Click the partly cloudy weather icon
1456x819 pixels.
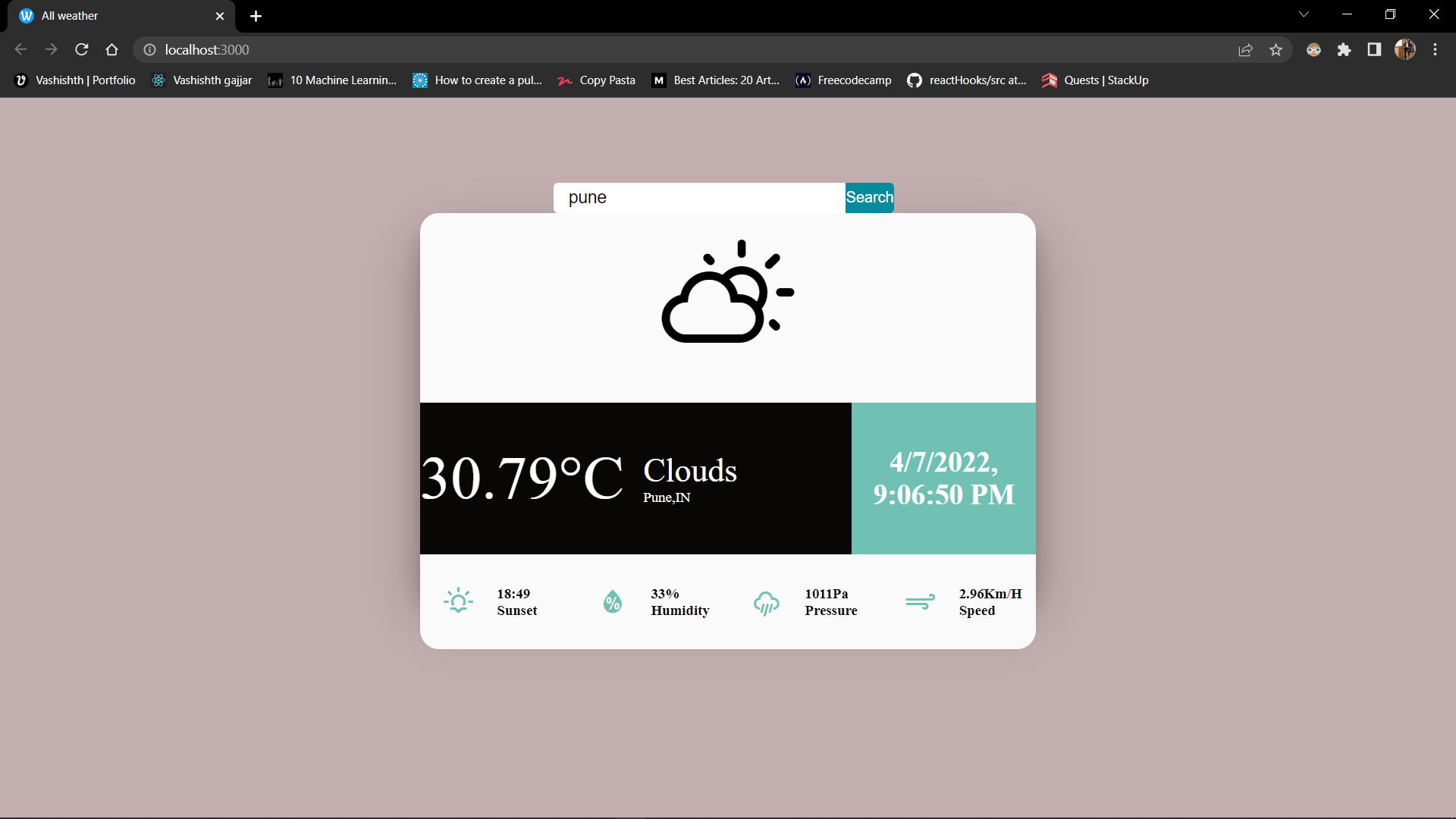[727, 292]
